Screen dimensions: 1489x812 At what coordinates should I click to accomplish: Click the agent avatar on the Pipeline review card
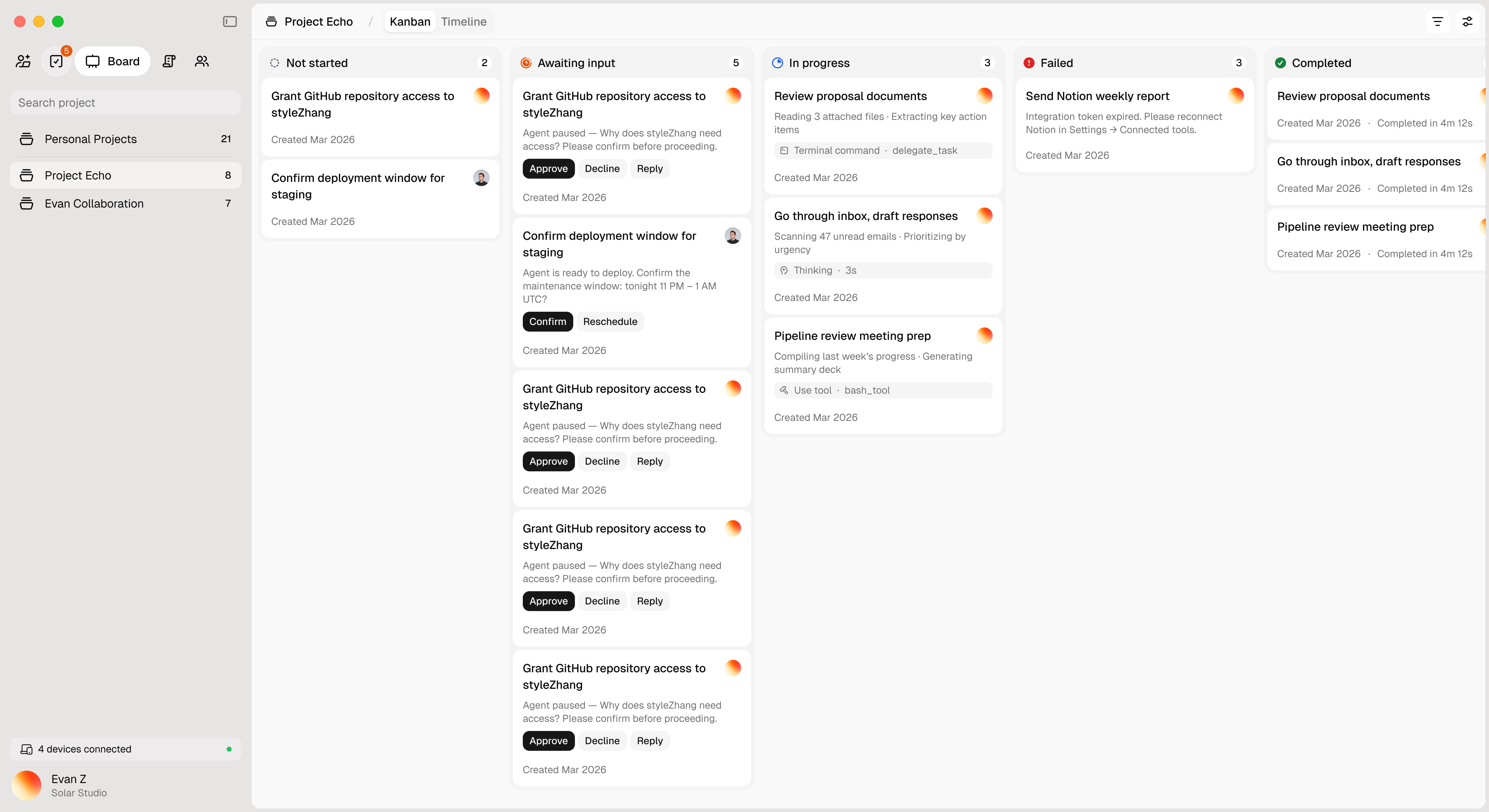click(984, 335)
